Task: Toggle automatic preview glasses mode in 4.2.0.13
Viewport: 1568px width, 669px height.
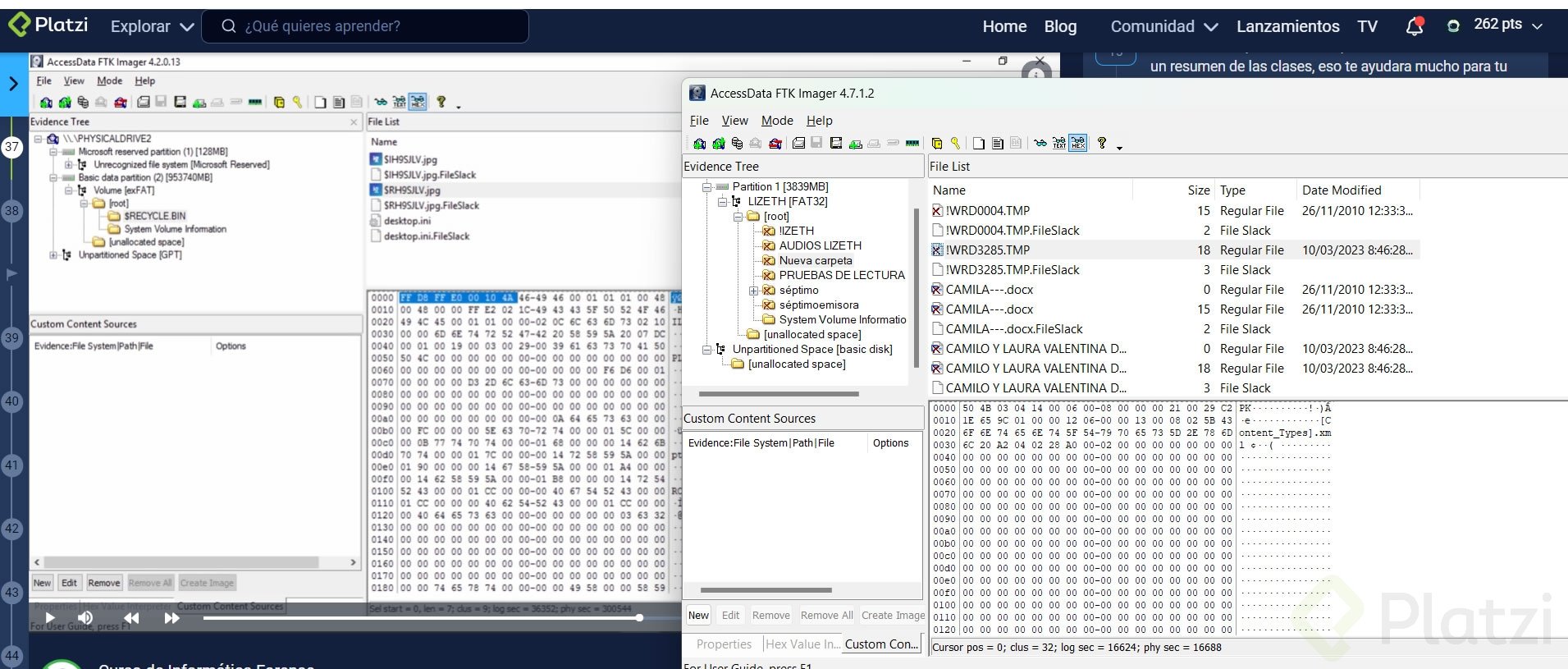Action: 382,102
